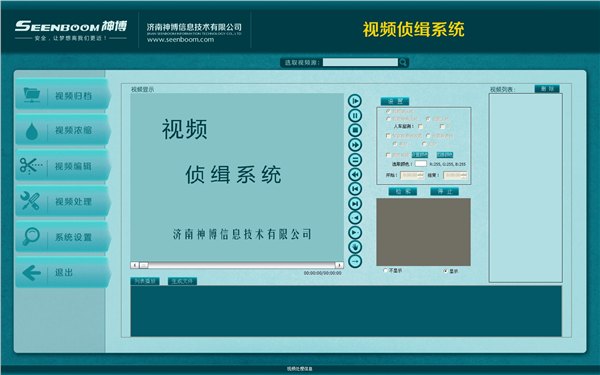Viewport: 600px width, 375px height.
Task: Tick the checkbox directly after 人车监测 label
Action: 421,126
